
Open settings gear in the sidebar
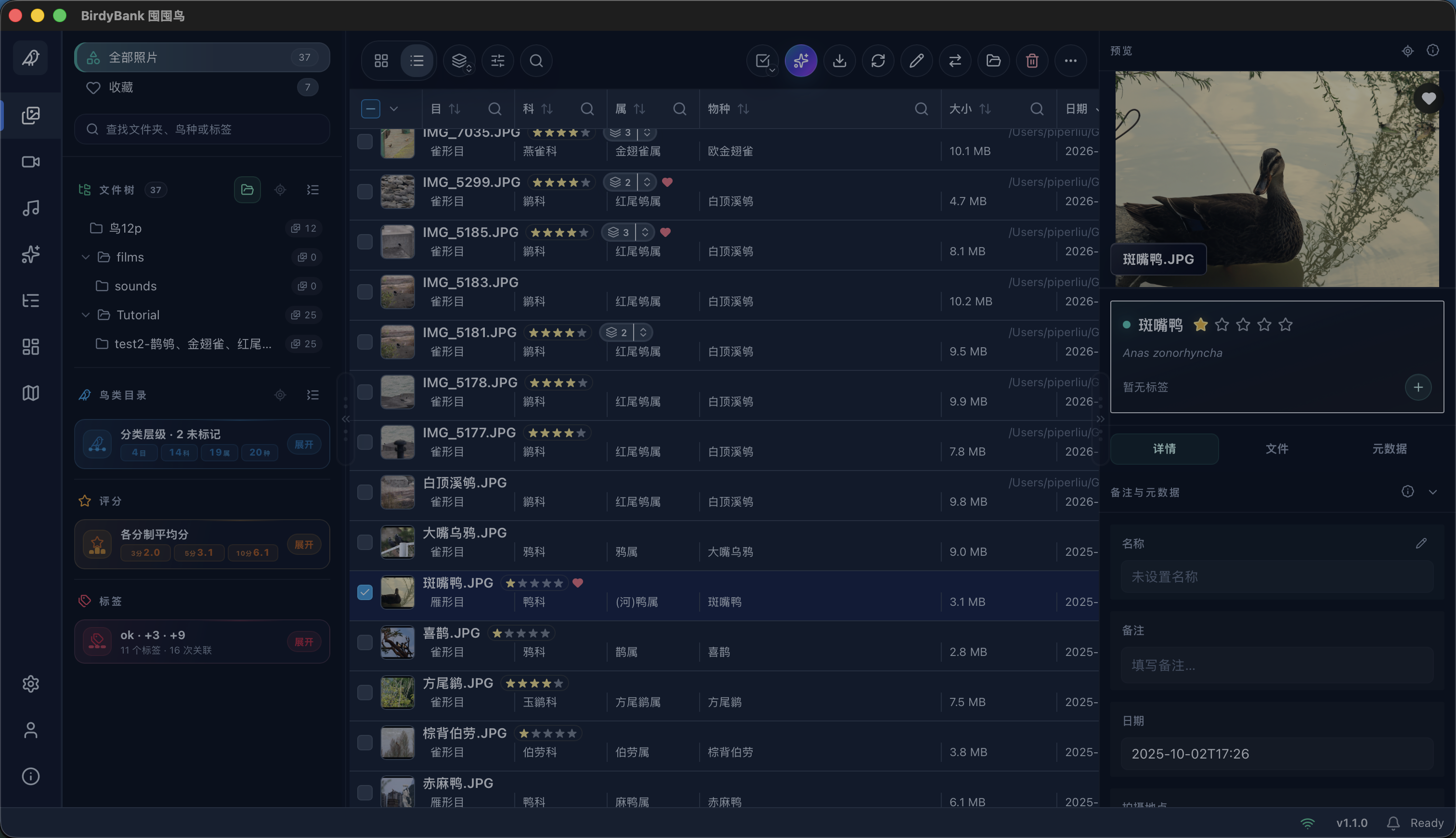[x=30, y=684]
